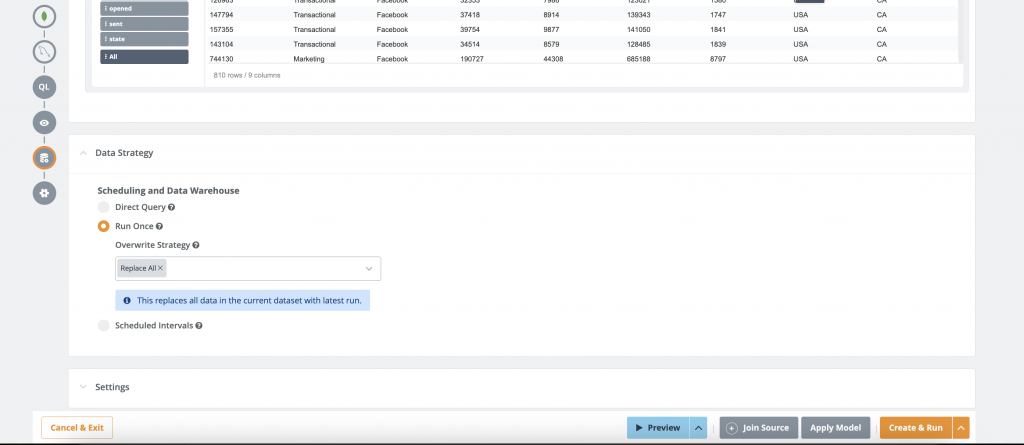Show help for Overwrite Strategy
The height and width of the screenshot is (445, 1024).
[196, 245]
